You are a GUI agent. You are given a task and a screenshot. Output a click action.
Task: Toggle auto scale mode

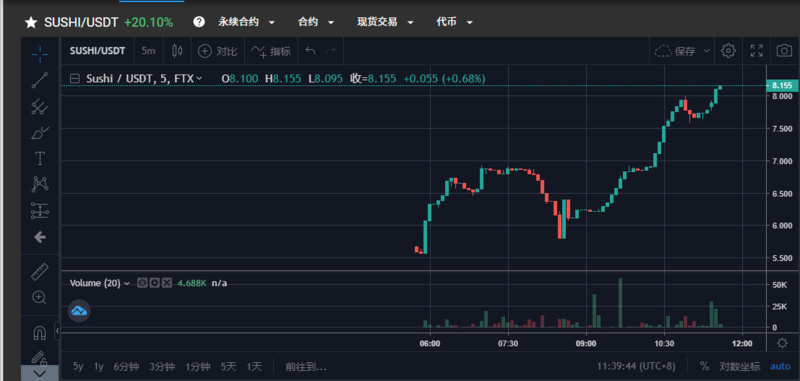pyautogui.click(x=780, y=366)
